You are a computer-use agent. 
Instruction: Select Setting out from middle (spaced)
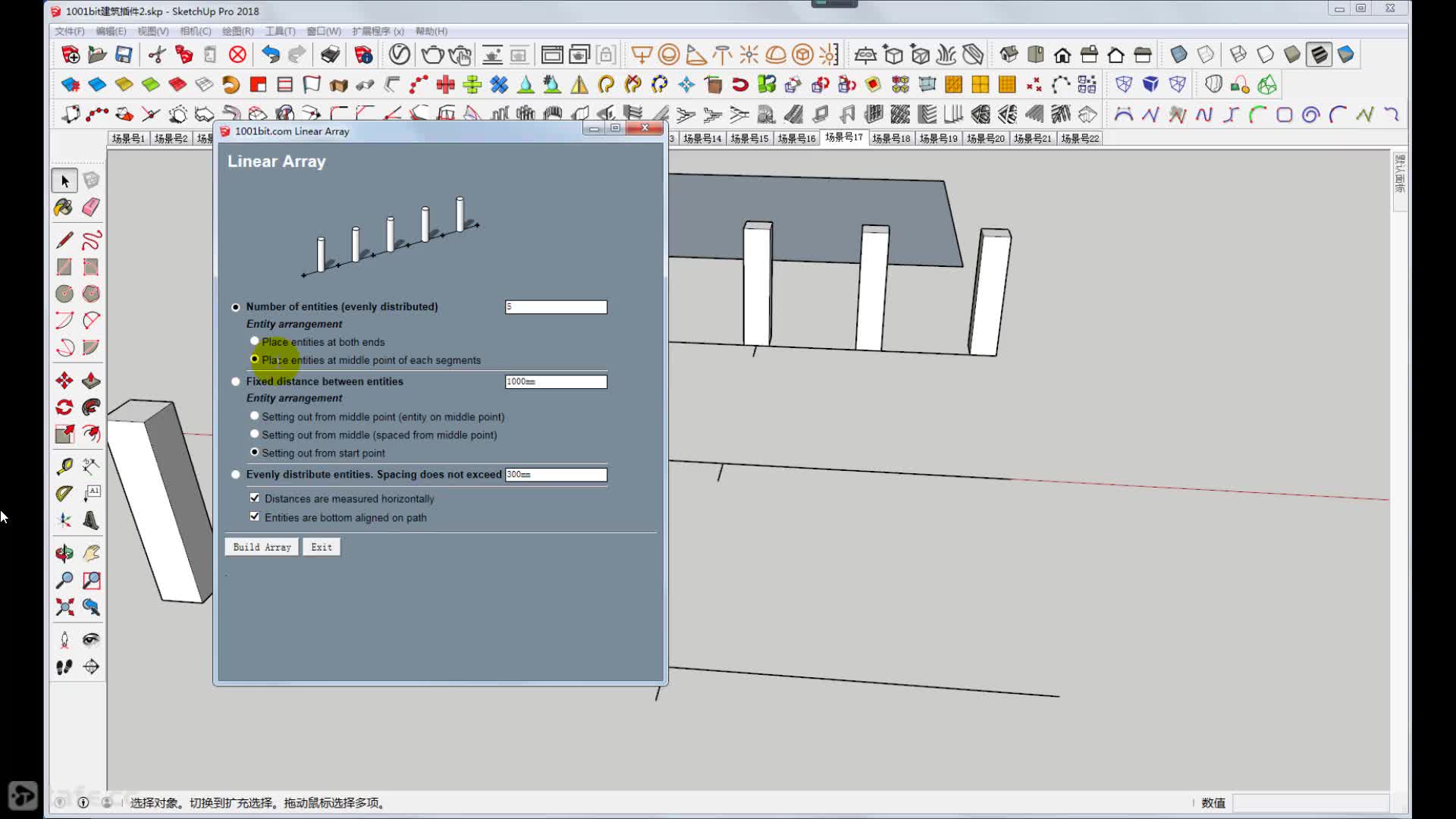tap(255, 435)
